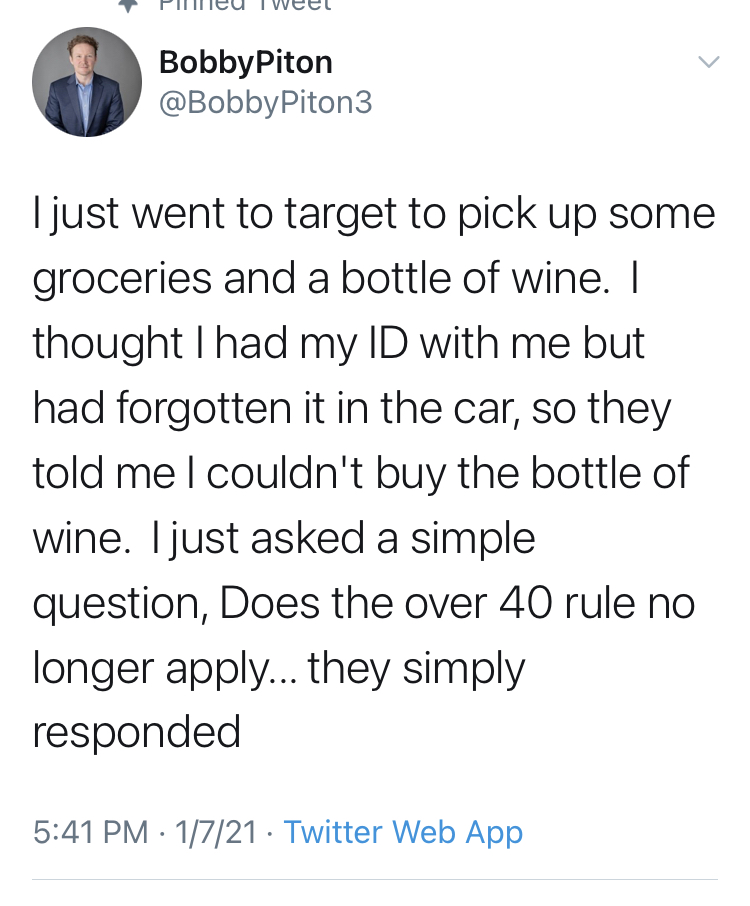This screenshot has width=750, height=906.
Task: Open the BobbyPiton display name profile link
Action: tap(245, 62)
